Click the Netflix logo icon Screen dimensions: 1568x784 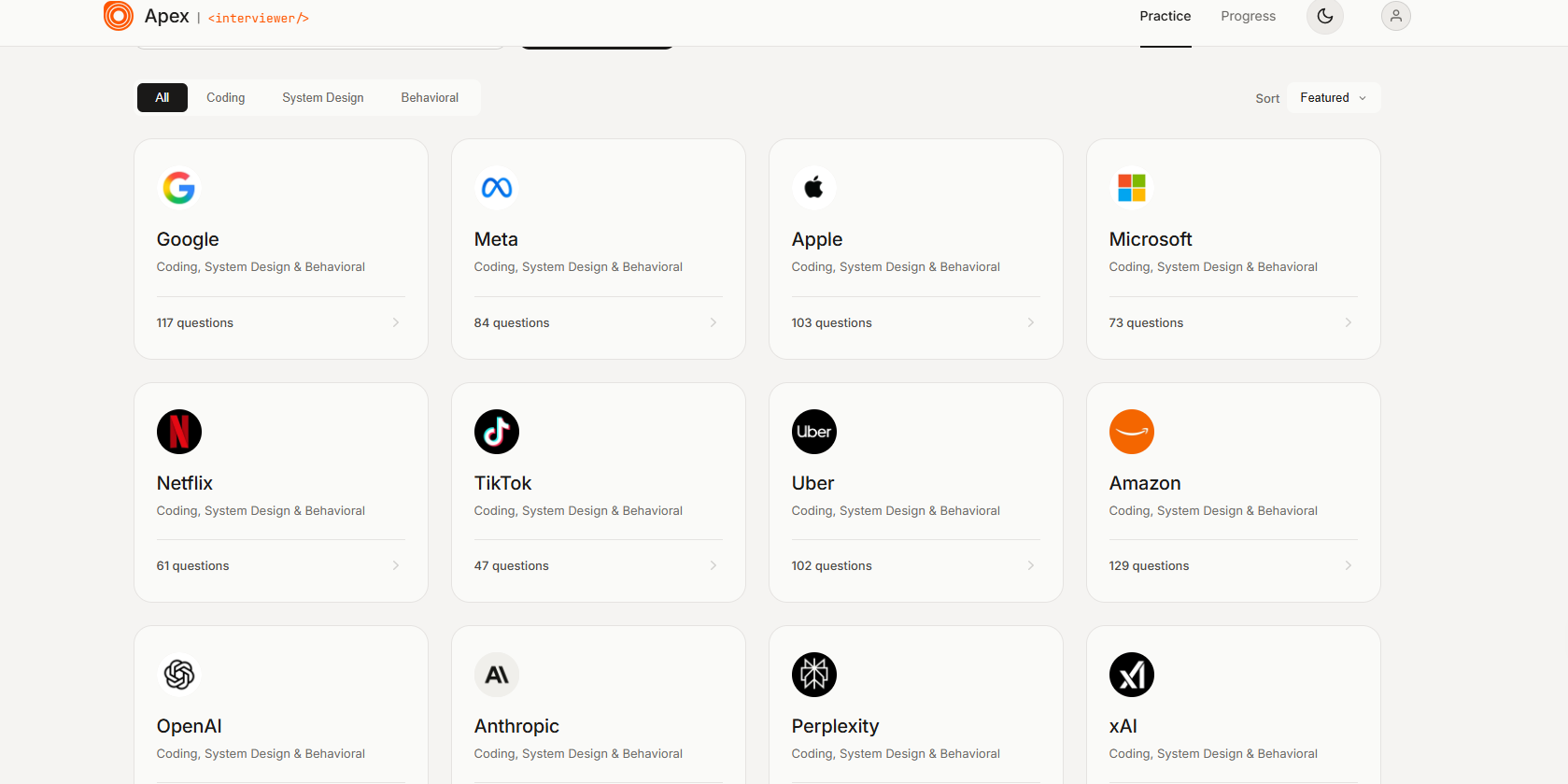pyautogui.click(x=179, y=432)
